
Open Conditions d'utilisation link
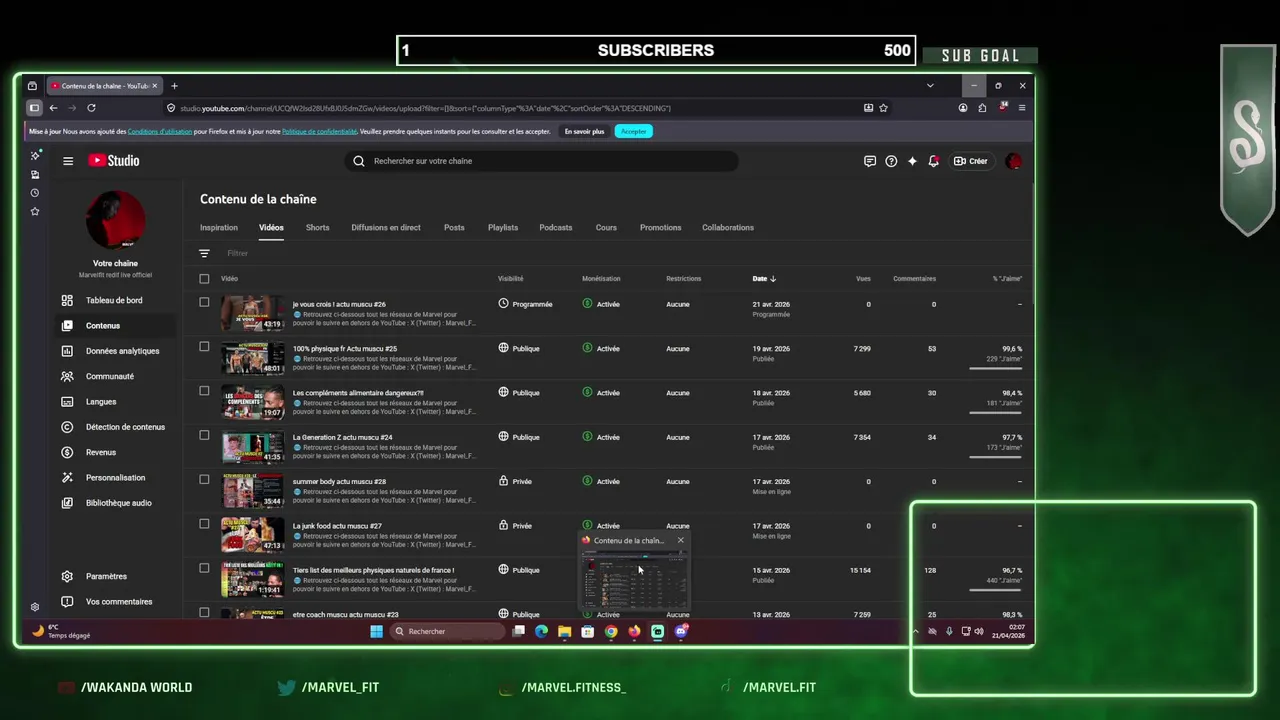coord(159,131)
